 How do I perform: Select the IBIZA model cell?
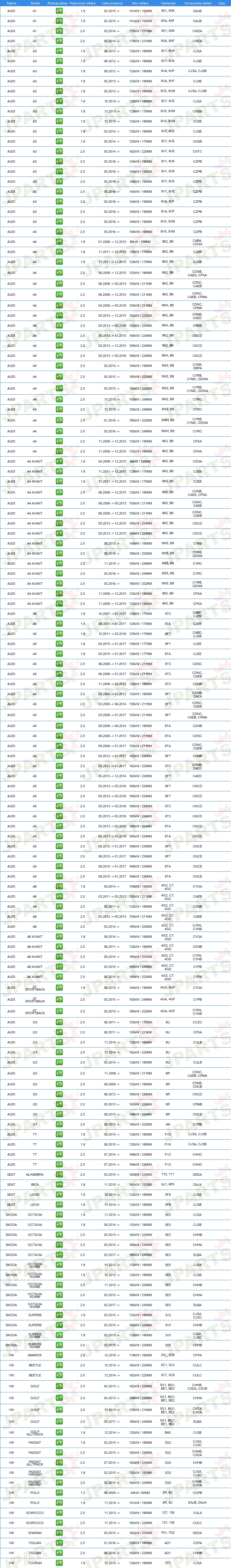[35, 1185]
